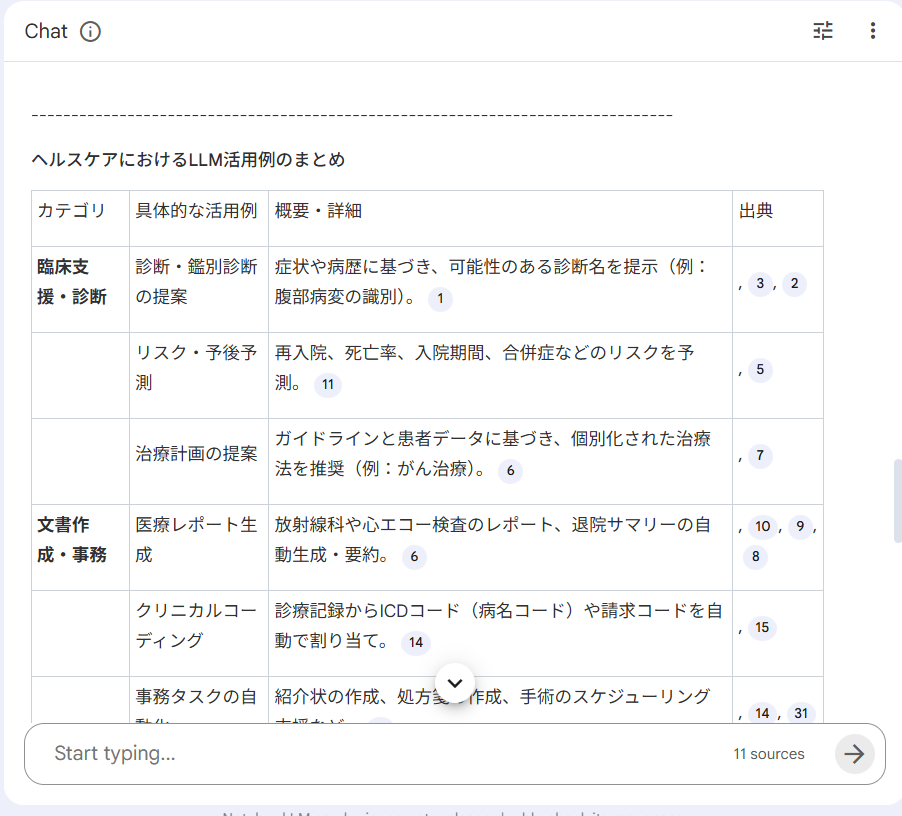Viewport: 902px width, 816px height.
Task: Focus the Start typing input field
Action: [380, 754]
